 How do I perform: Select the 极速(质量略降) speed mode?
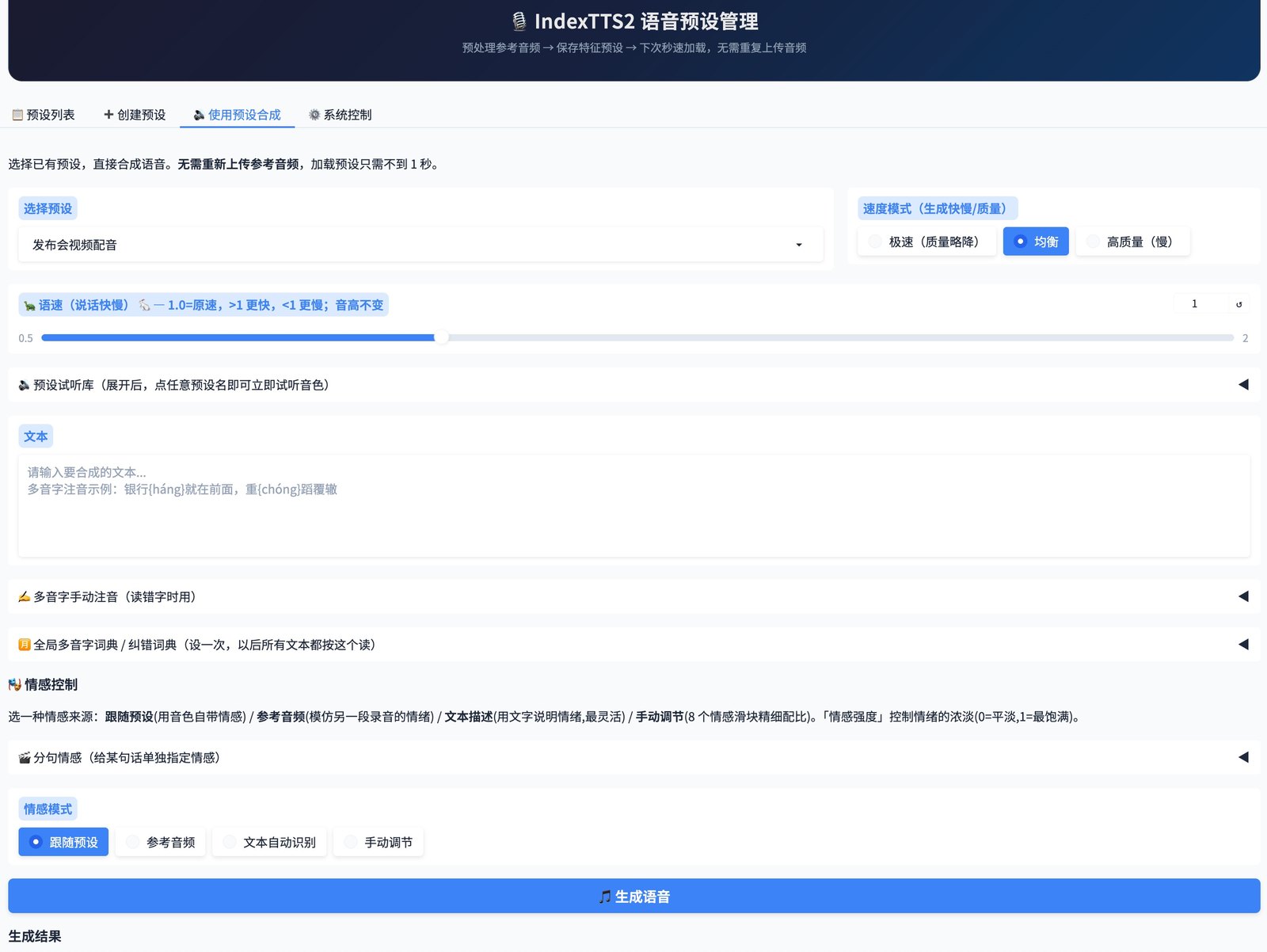tap(926, 242)
